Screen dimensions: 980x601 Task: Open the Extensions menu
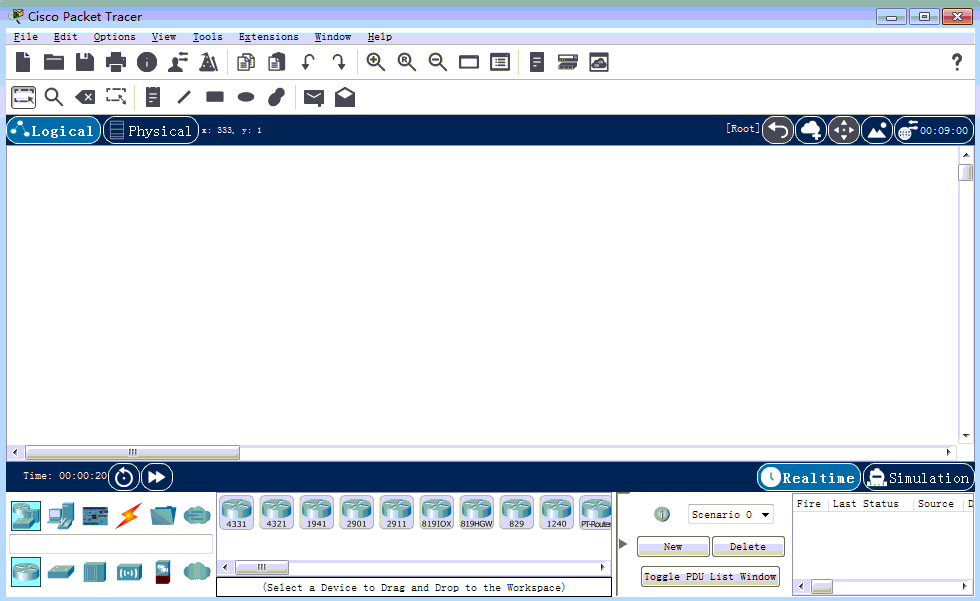coord(269,37)
